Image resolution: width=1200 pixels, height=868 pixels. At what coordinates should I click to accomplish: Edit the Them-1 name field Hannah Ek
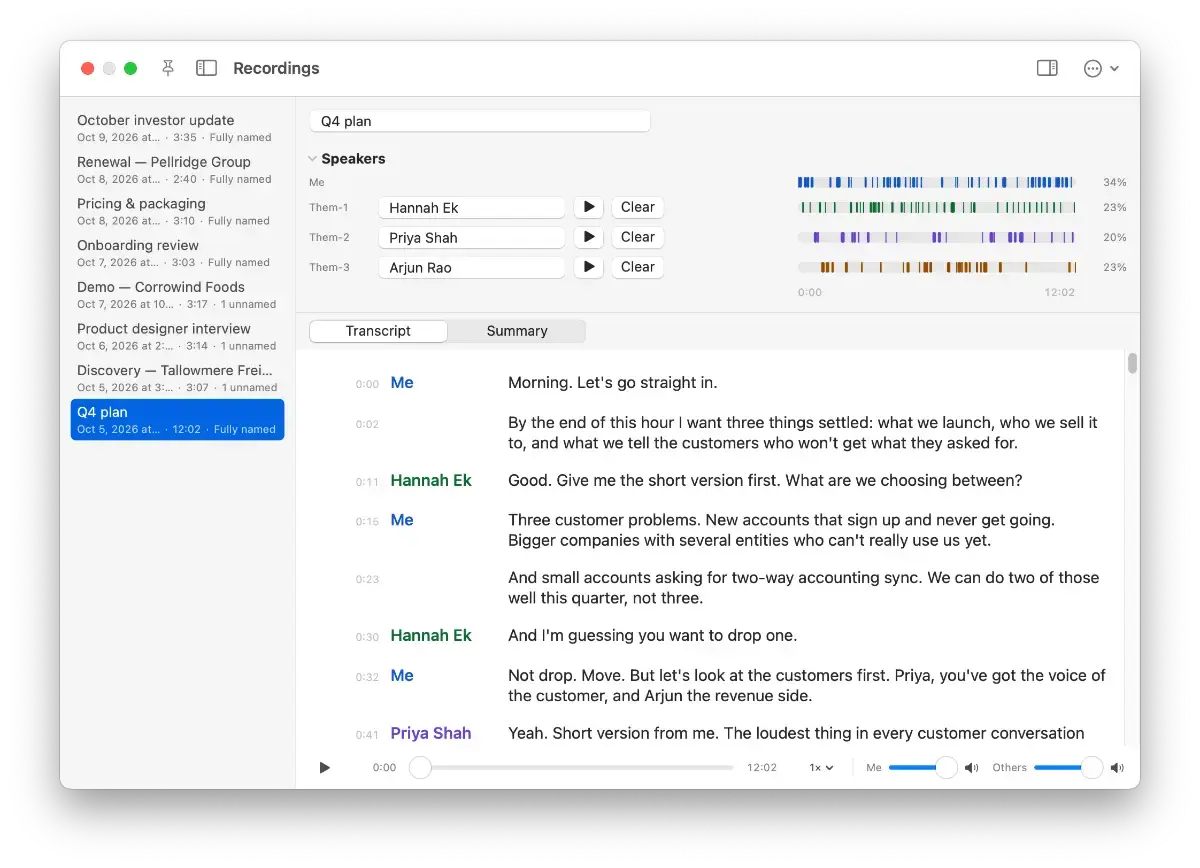[472, 208]
